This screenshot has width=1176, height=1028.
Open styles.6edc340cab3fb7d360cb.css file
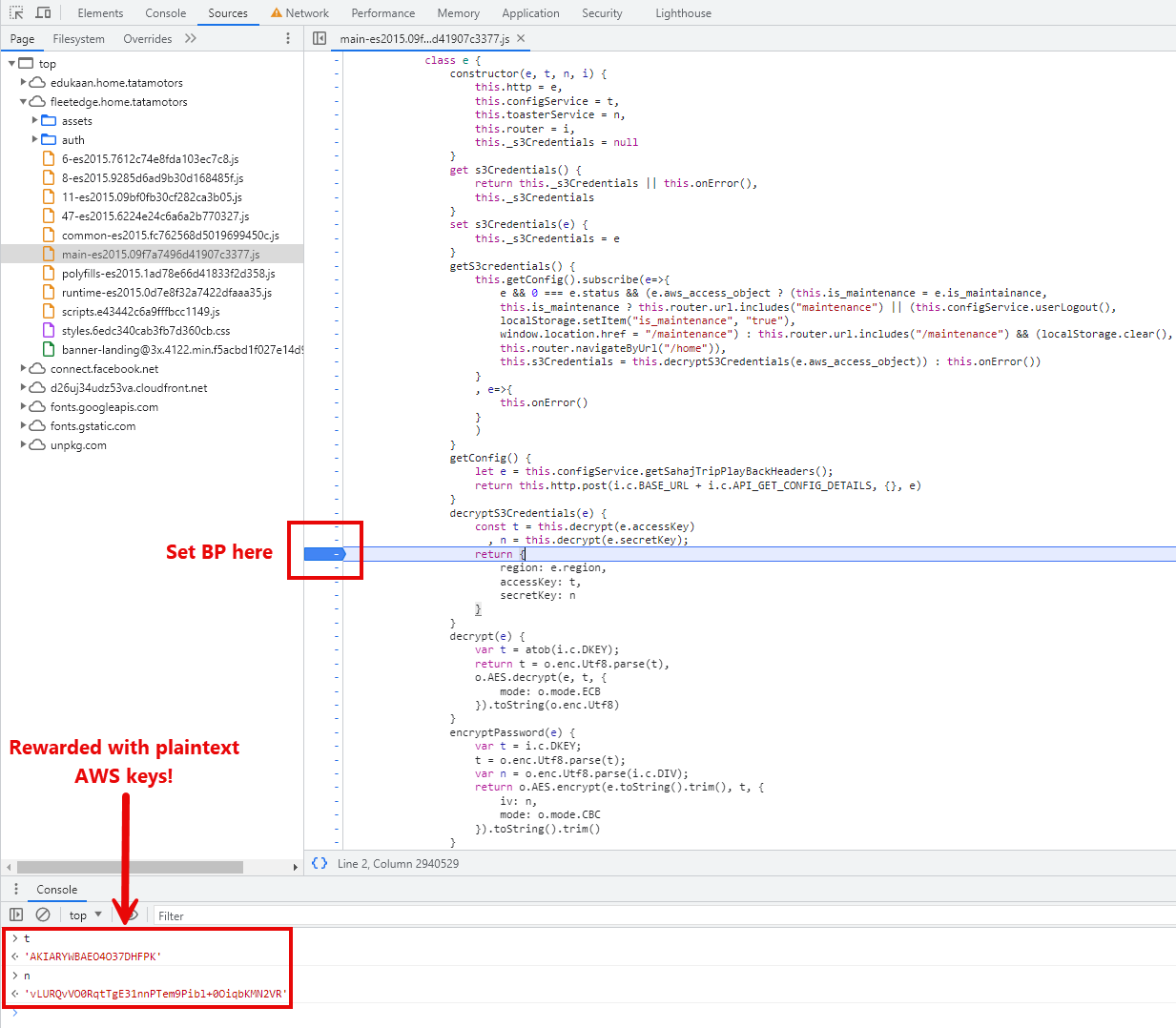(x=145, y=331)
